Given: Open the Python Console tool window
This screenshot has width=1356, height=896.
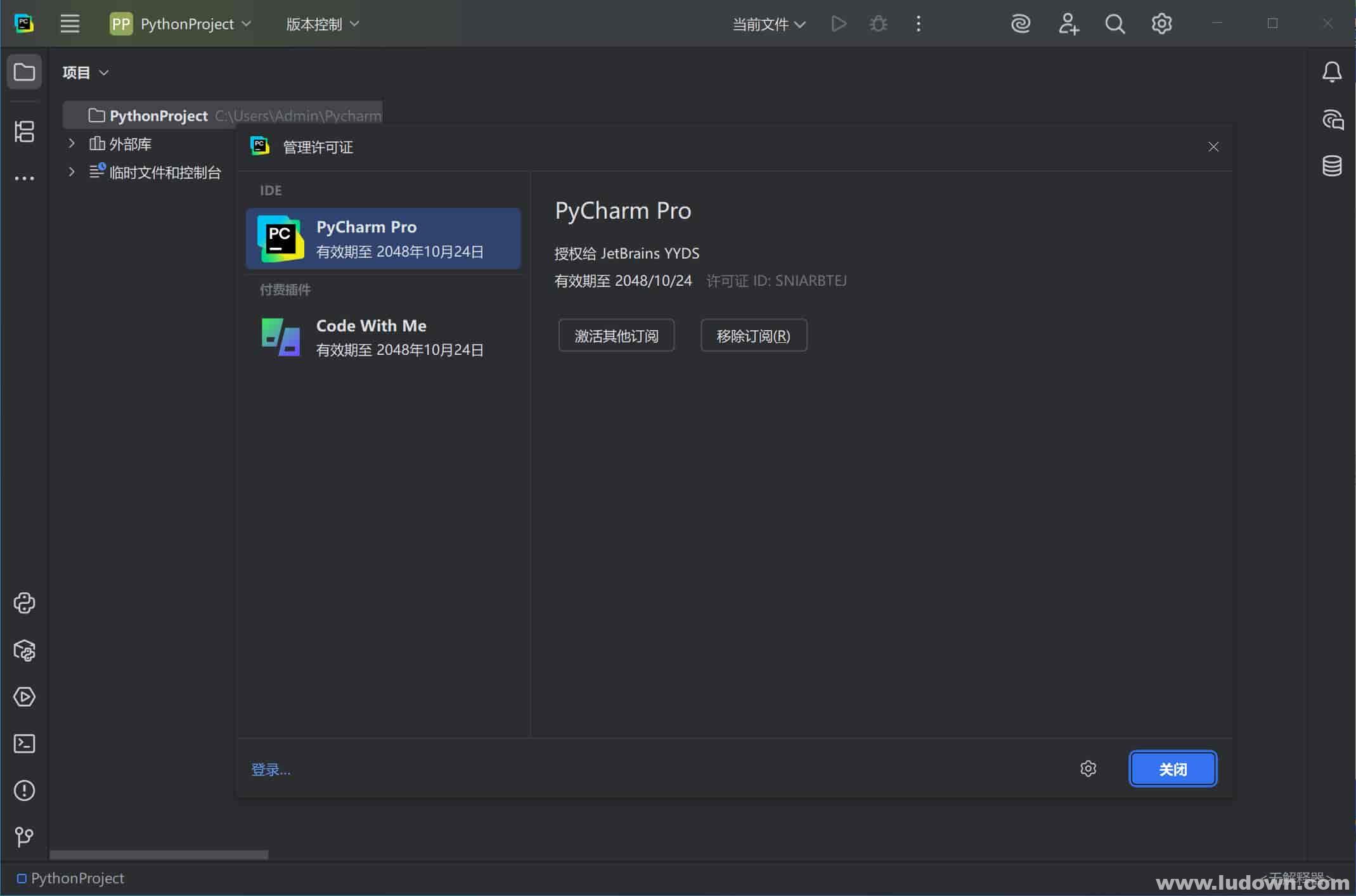Looking at the screenshot, I should 24,603.
